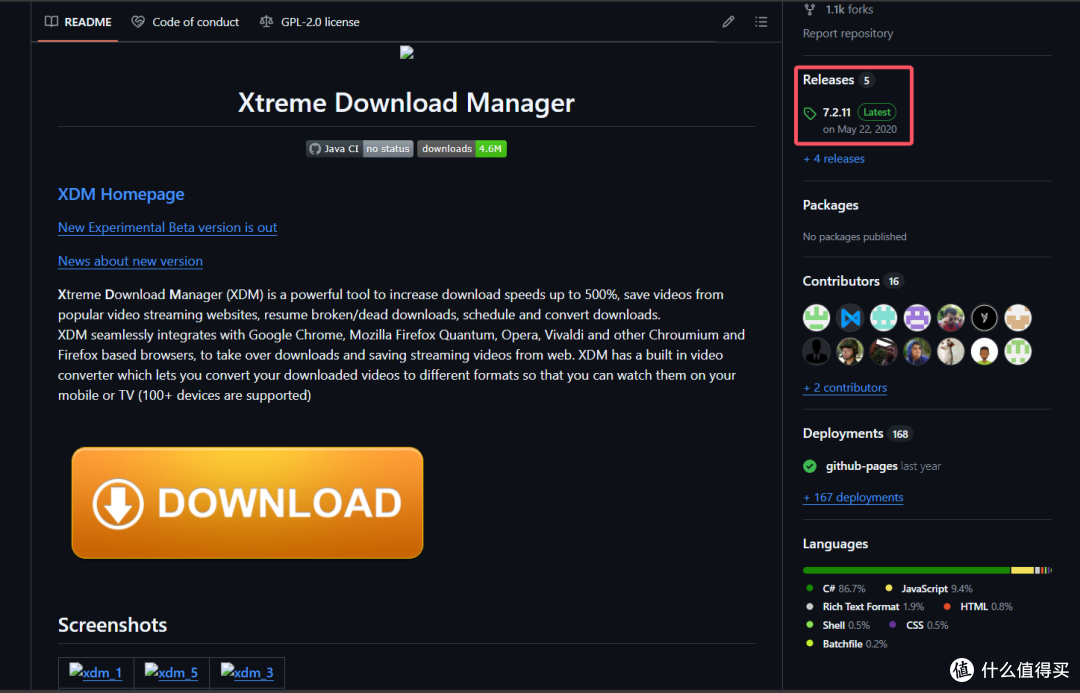This screenshot has height=693, width=1080.
Task: Expand the + 167 deployments link
Action: click(x=853, y=498)
